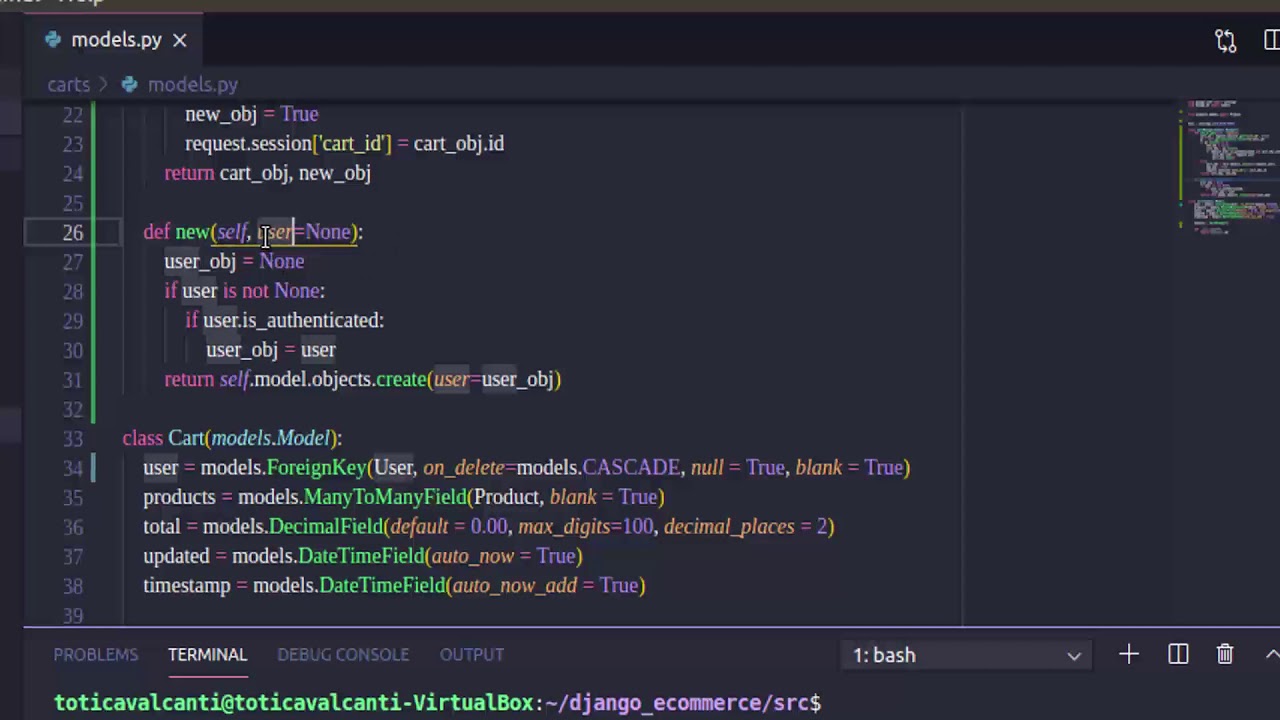This screenshot has height=720, width=1280.
Task: Click "request.session['cart_id']" on line 23
Action: click(x=288, y=143)
